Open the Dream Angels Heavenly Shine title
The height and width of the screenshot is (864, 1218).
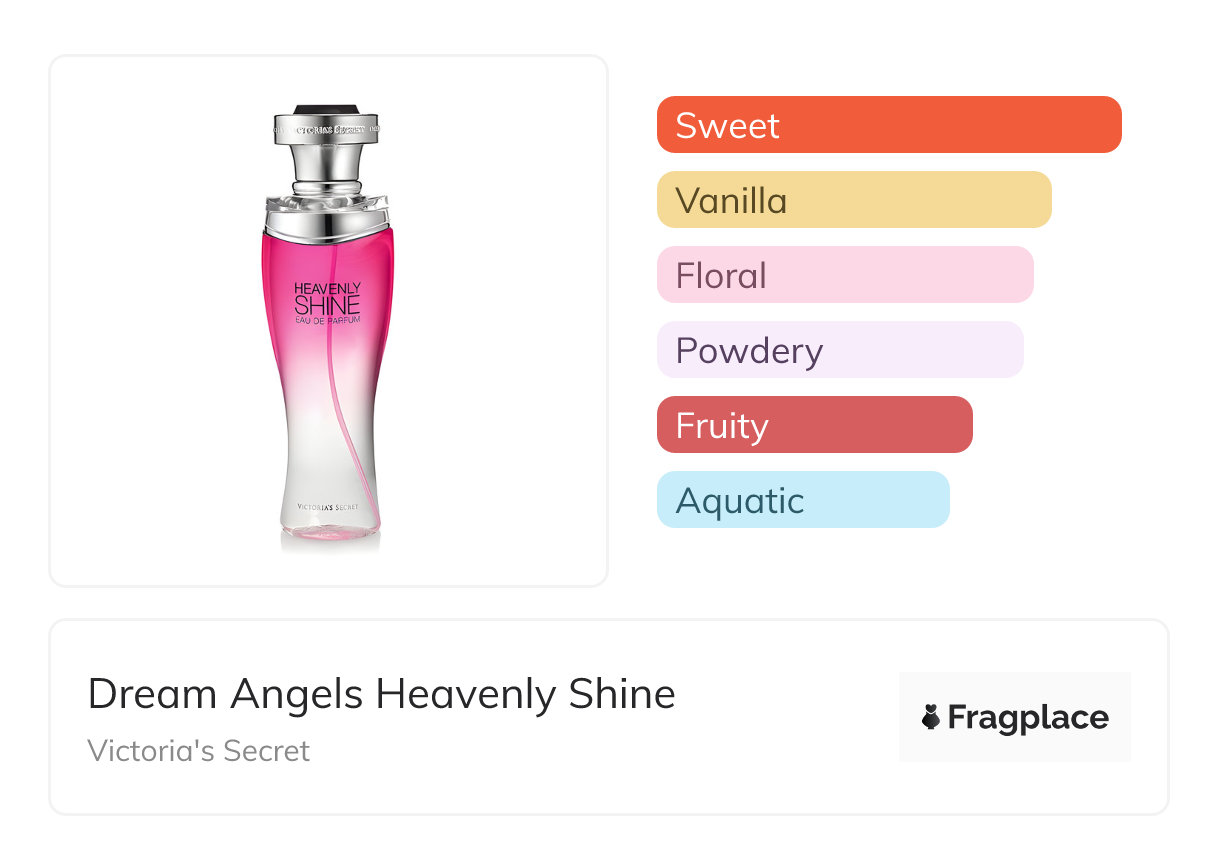tap(381, 694)
